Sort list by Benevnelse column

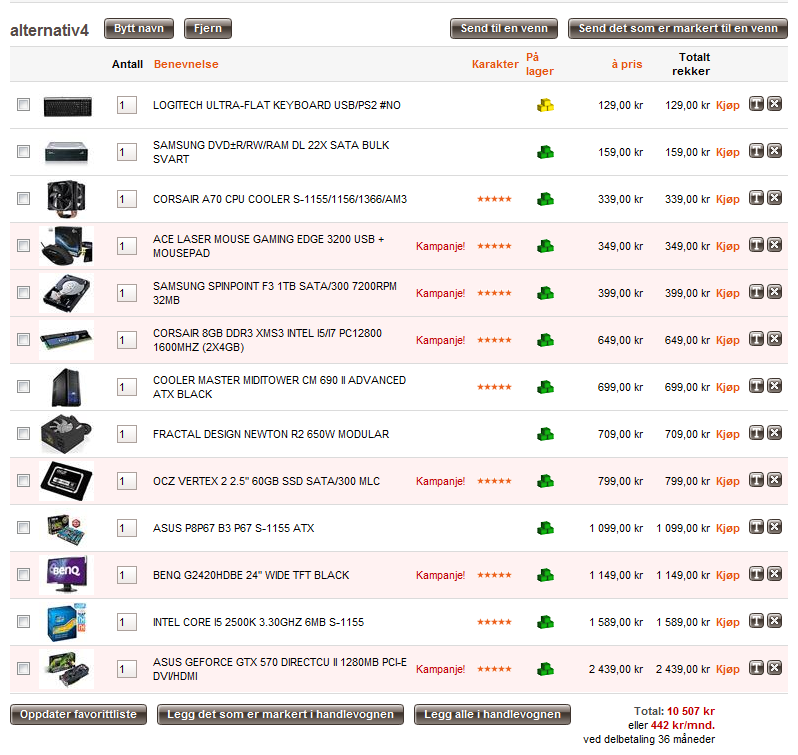186,64
